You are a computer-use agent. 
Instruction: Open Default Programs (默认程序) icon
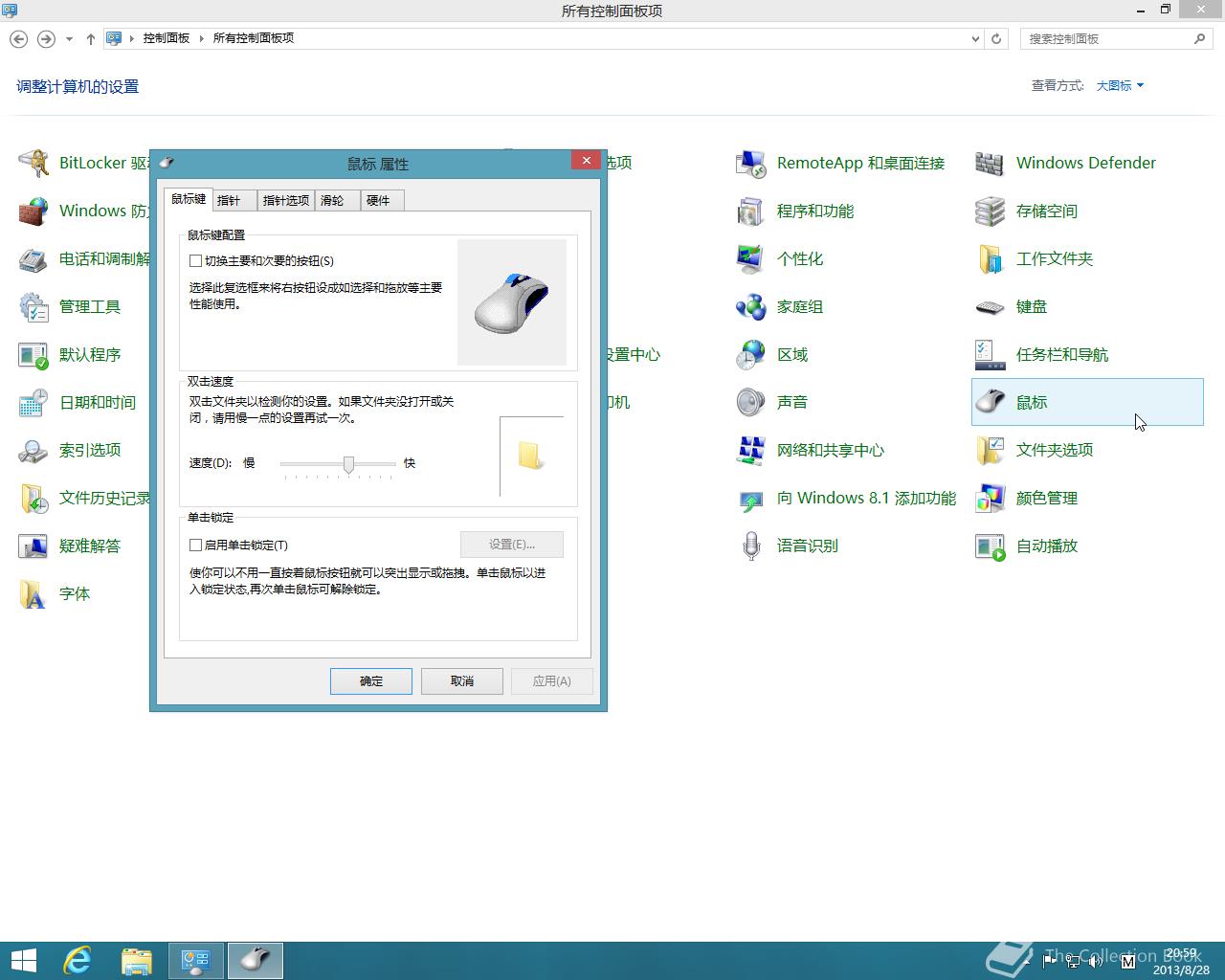pos(33,354)
